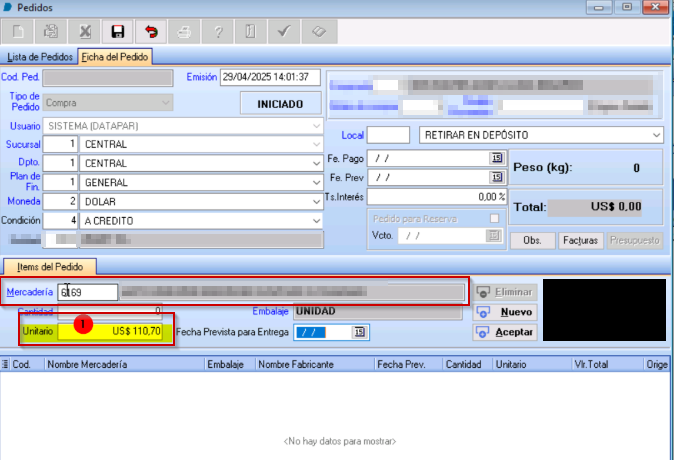Click the Cod. Ped. field
Screen dimensions: 674x460
108,78
